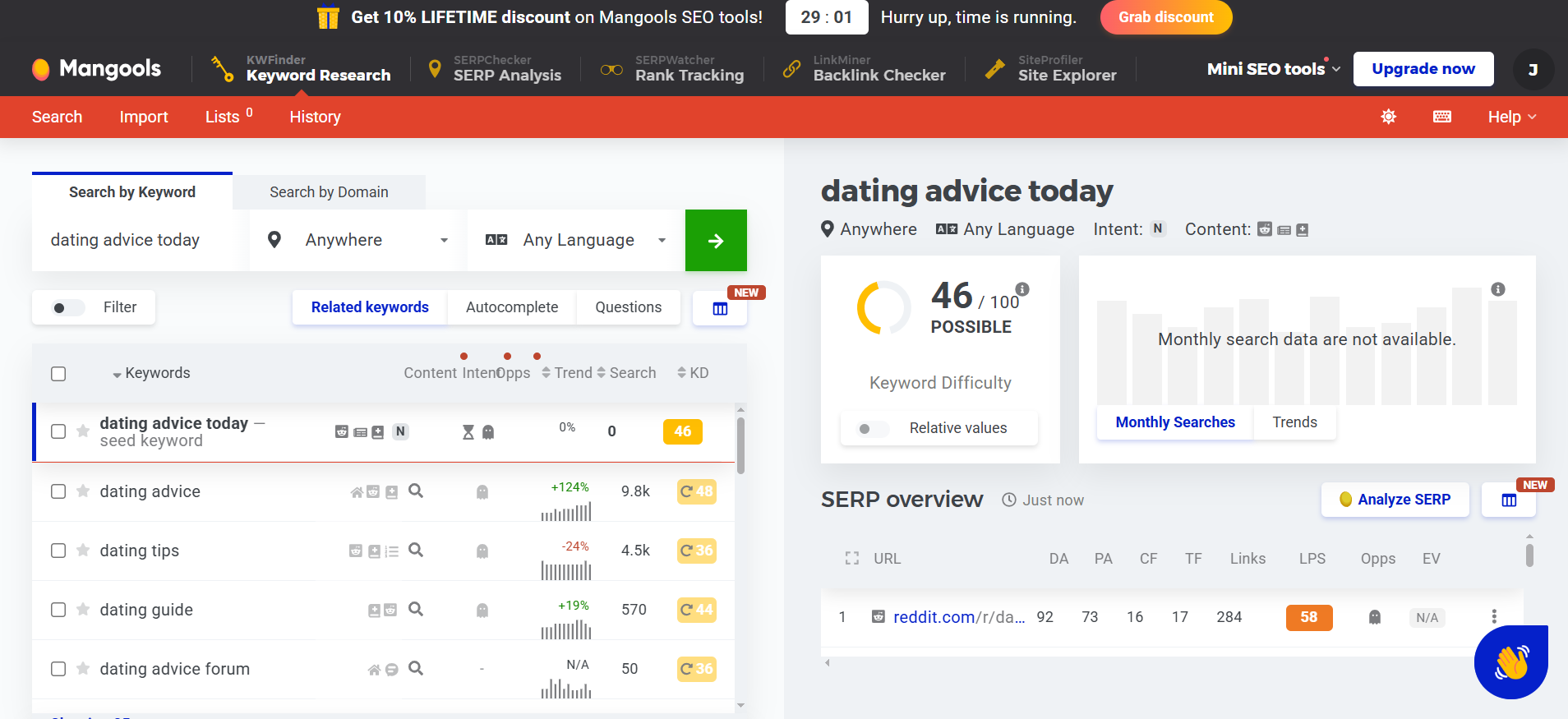The width and height of the screenshot is (1568, 719).
Task: Click the user avatar J
Action: coord(1533,70)
